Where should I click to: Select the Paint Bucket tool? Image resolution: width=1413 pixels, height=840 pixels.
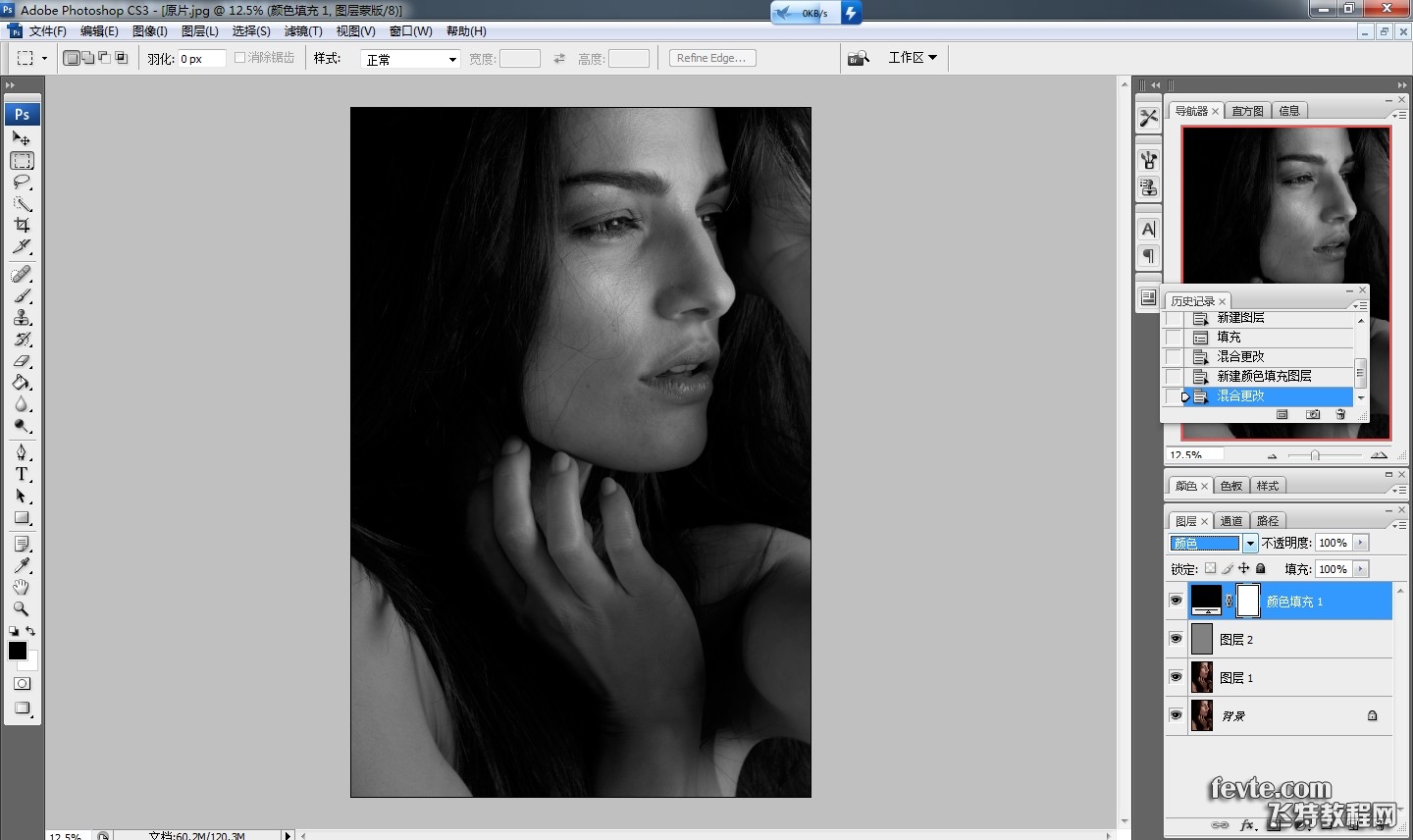[x=22, y=383]
